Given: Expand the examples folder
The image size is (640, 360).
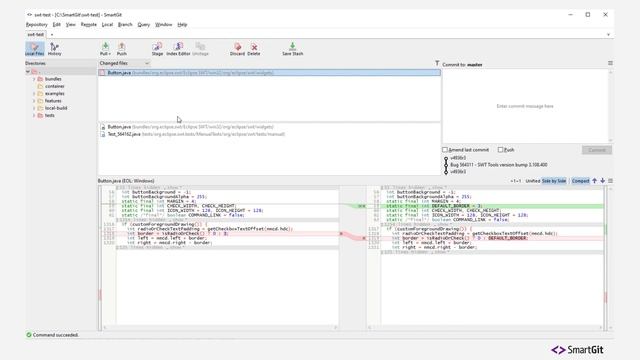Looking at the screenshot, I should pos(34,93).
